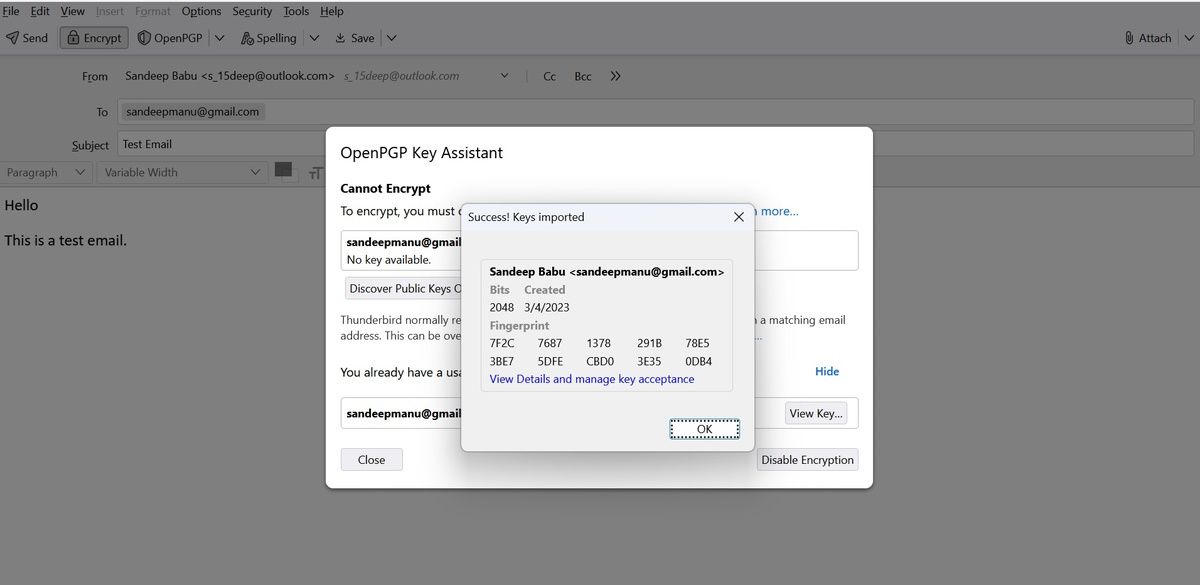Toggle the Encrypt button
1200x585 pixels.
[x=94, y=38]
